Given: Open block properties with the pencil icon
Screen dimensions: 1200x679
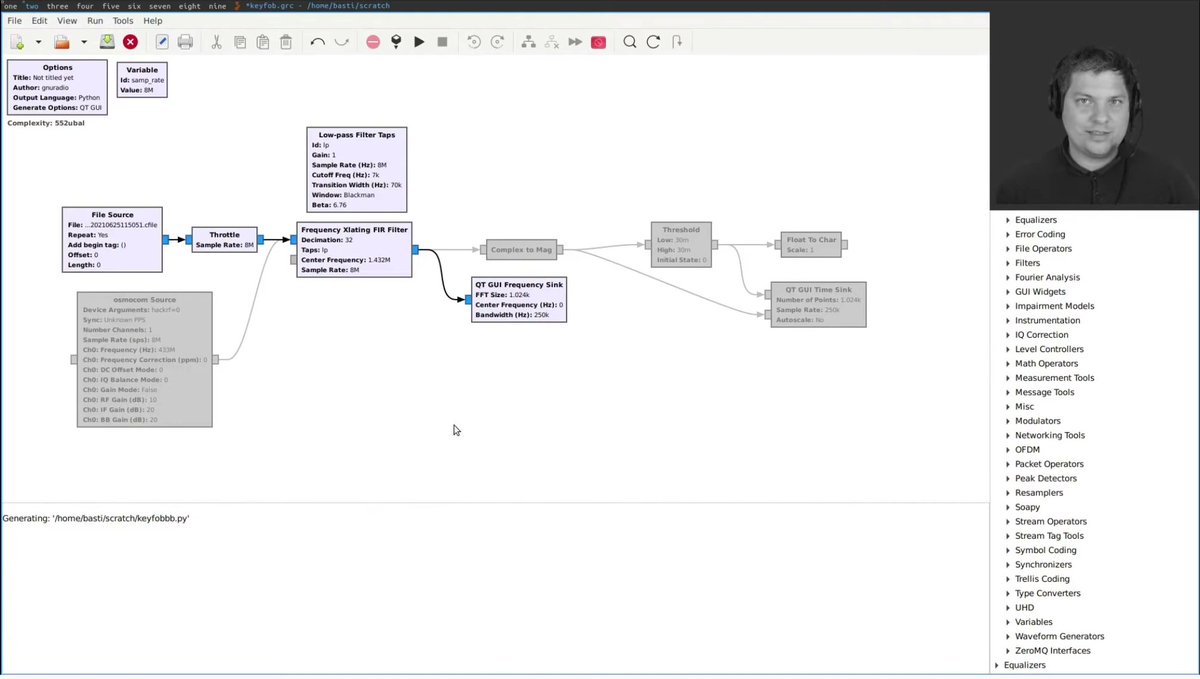Looking at the screenshot, I should coord(162,42).
